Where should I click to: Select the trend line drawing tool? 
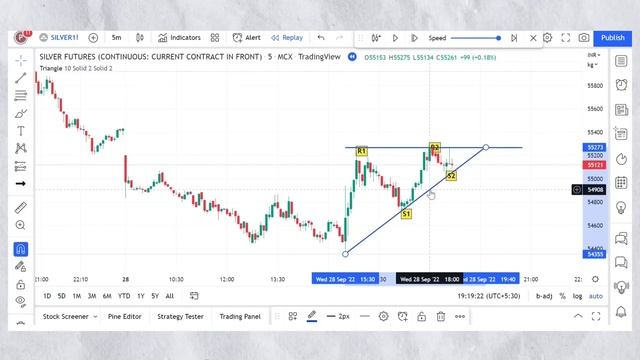(21, 78)
